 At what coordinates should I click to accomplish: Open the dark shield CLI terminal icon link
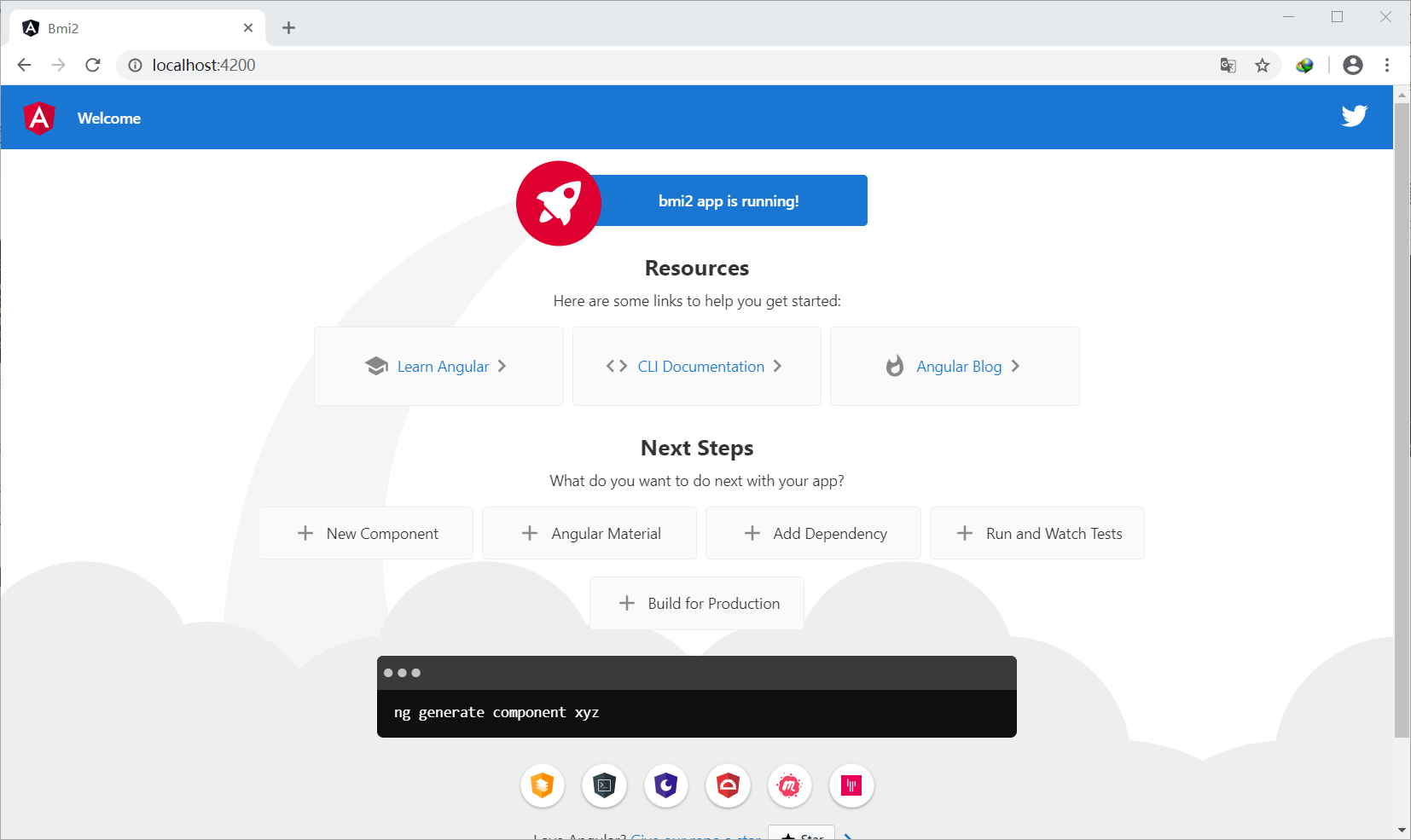coord(604,785)
